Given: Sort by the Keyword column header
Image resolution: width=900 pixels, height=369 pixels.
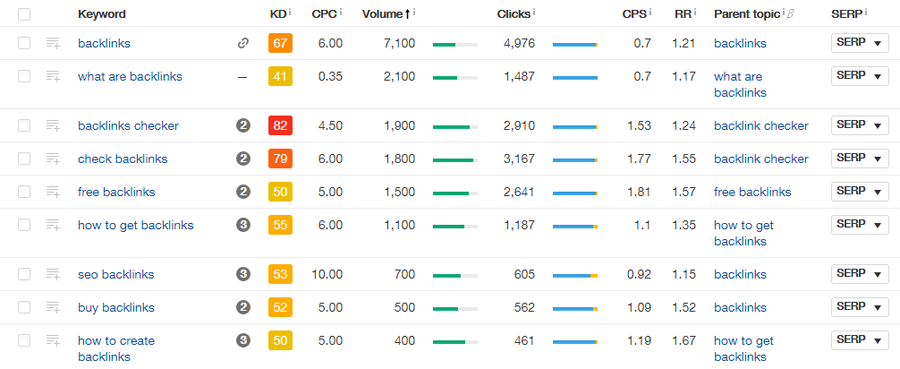Looking at the screenshot, I should point(102,14).
